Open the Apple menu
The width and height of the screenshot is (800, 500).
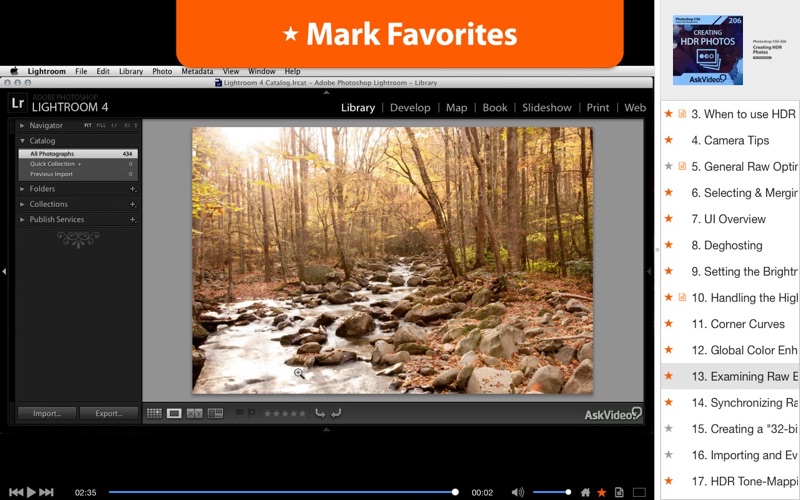(x=14, y=71)
